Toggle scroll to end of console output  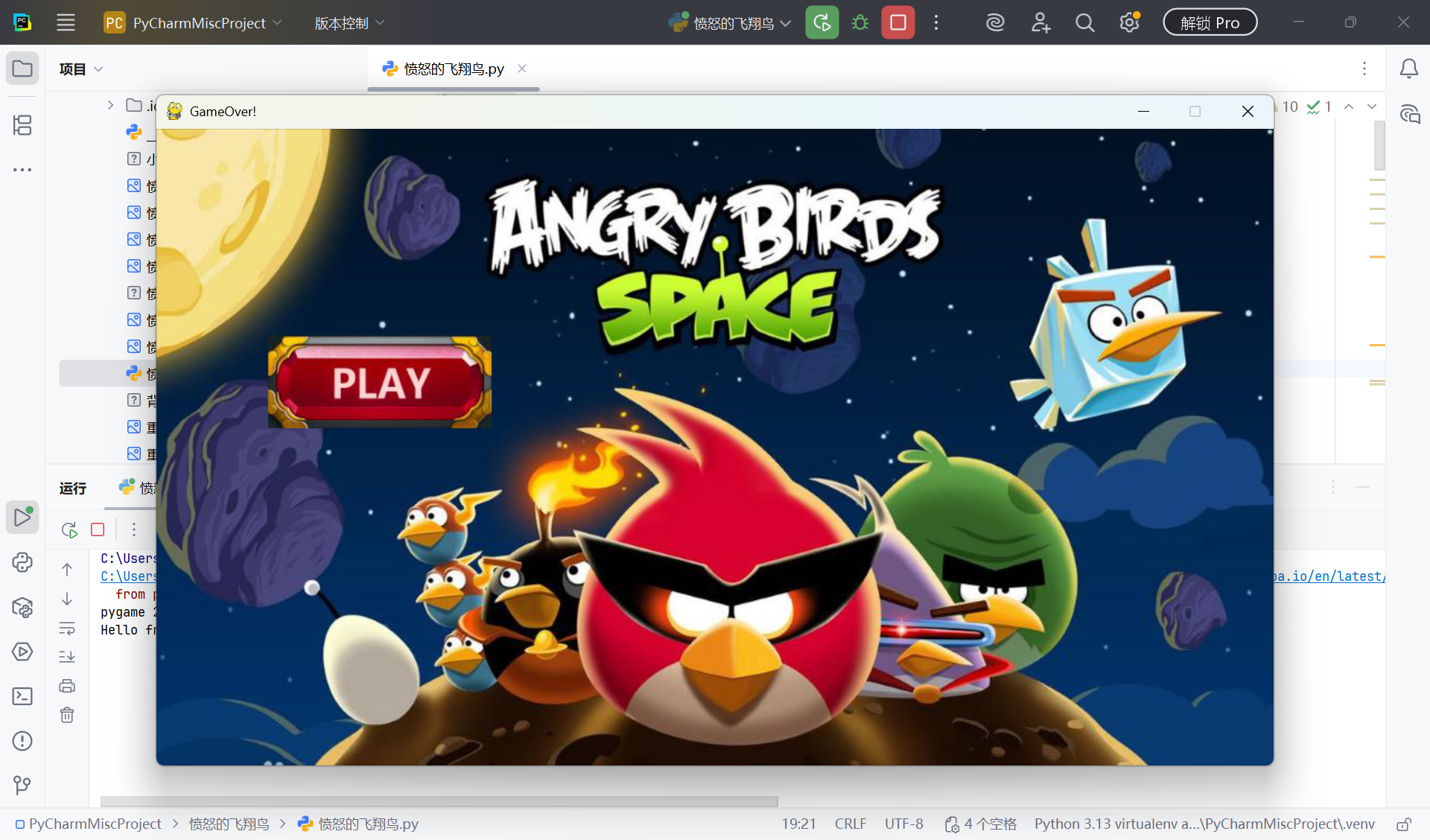(x=67, y=657)
